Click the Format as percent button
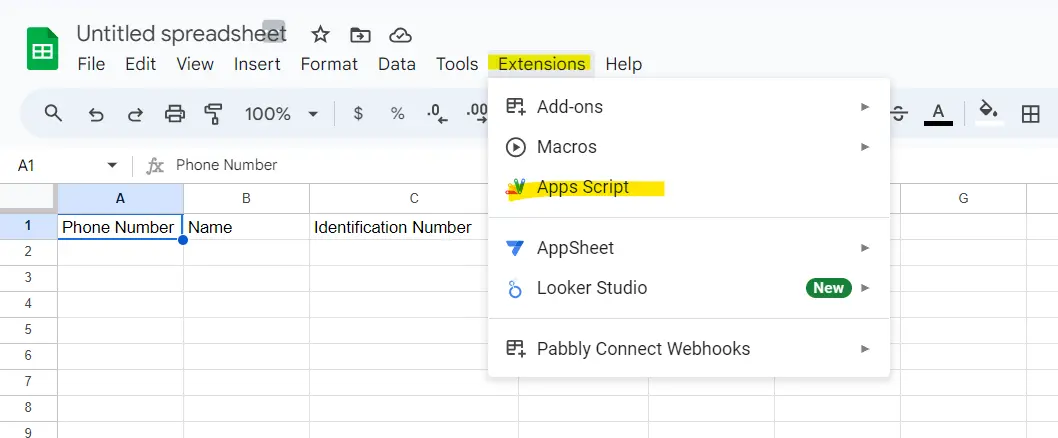 [398, 114]
